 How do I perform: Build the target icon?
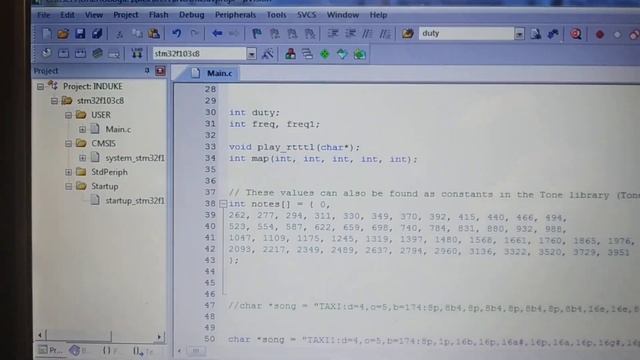63,53
